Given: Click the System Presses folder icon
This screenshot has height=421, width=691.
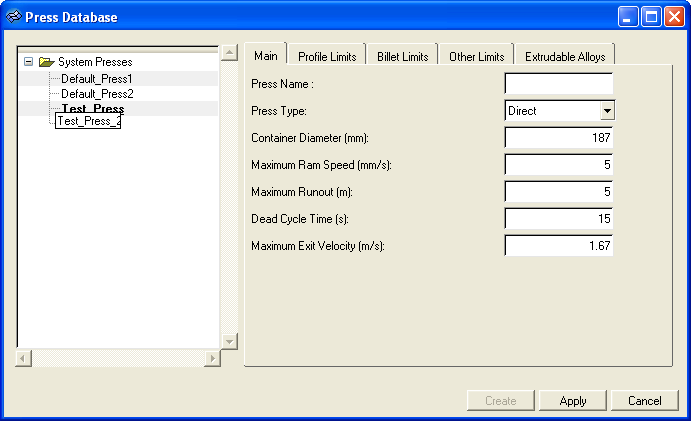Looking at the screenshot, I should [46, 62].
